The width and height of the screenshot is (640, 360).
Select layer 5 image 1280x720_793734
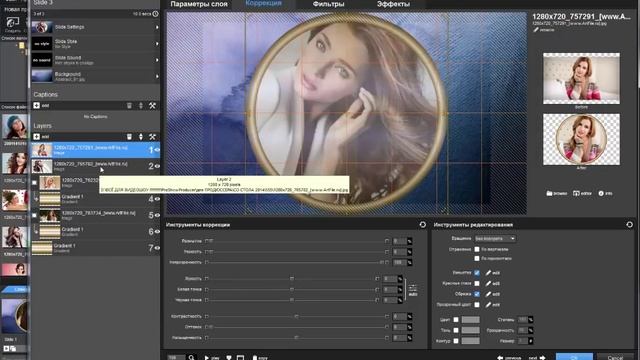[x=96, y=215]
